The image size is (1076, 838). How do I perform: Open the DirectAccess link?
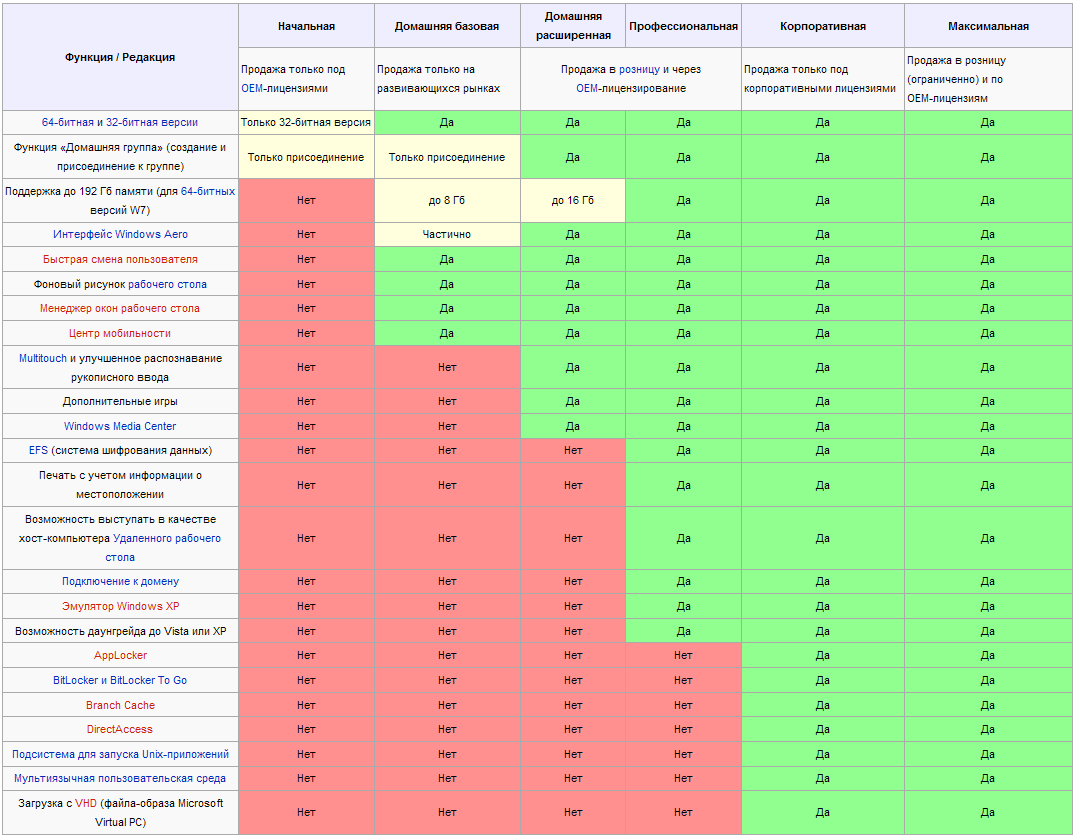tap(120, 730)
